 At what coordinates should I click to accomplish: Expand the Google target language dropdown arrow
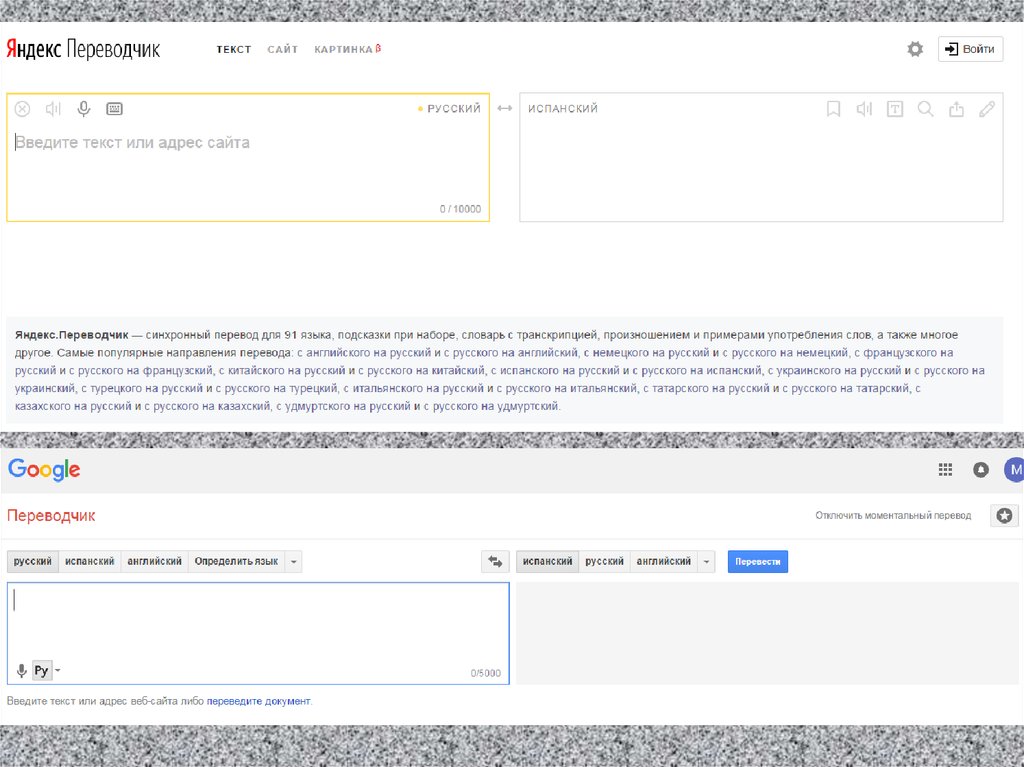point(707,562)
